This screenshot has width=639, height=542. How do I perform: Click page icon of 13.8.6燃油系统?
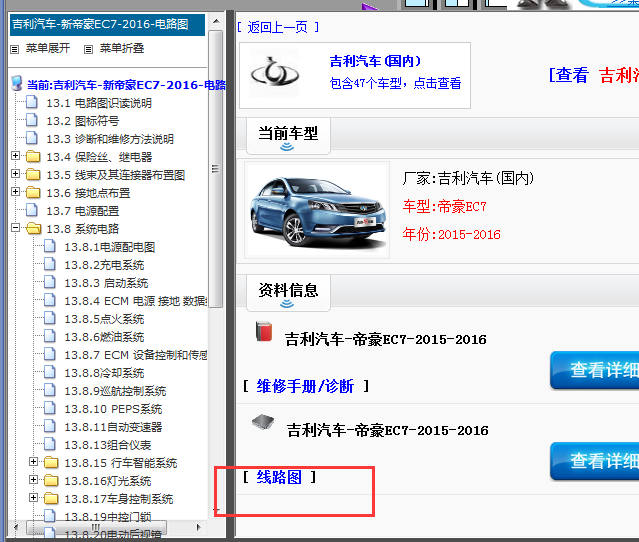(x=50, y=335)
